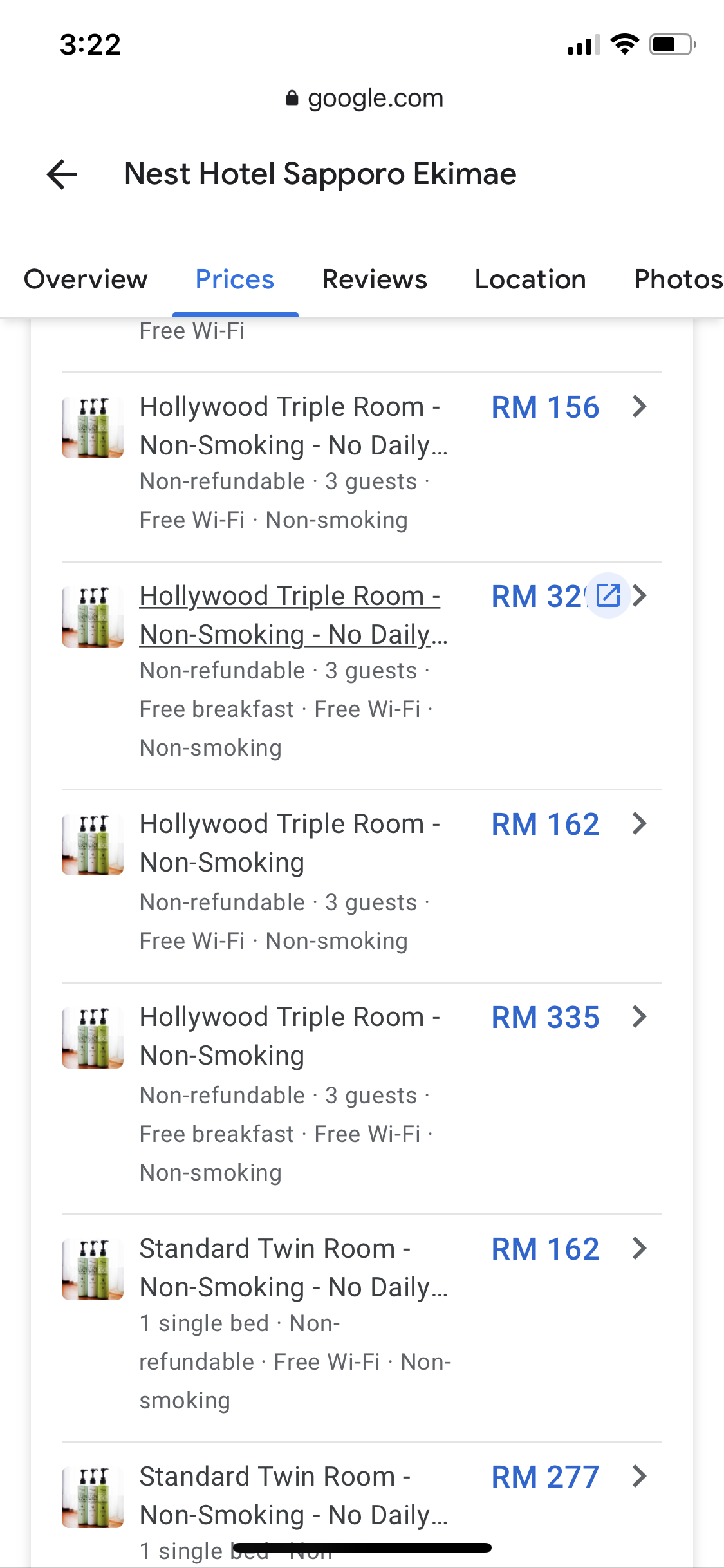
Task: Expand the RM 277 Standard Twin chevron
Action: [x=639, y=1476]
